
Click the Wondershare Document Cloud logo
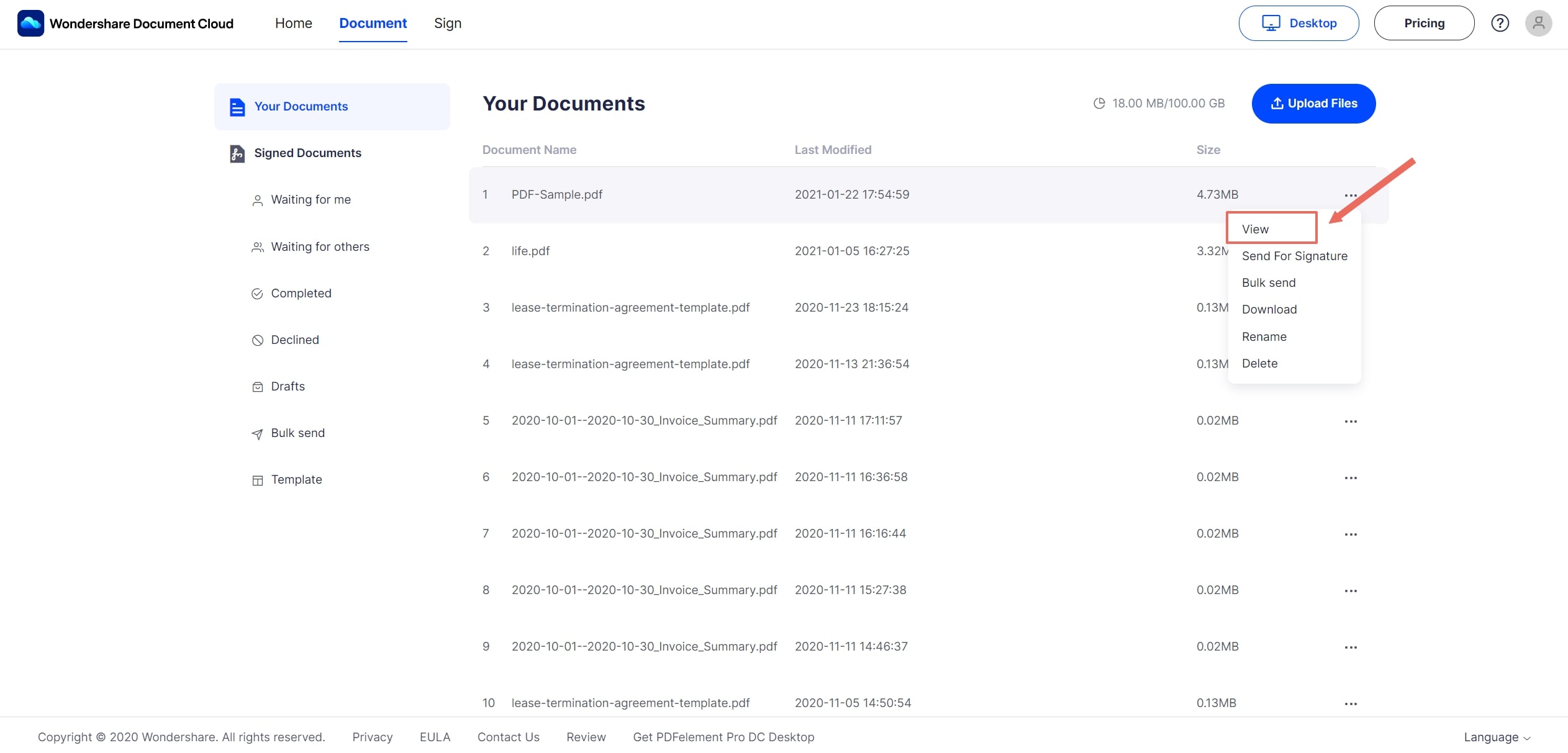(x=31, y=24)
